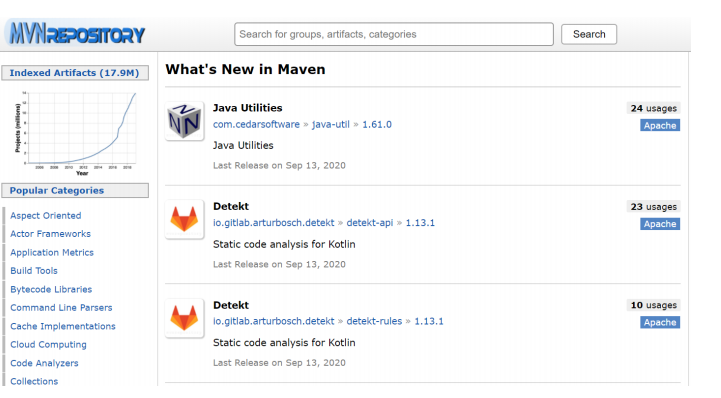Select the detekt-api GitLab fox icon
721x398 pixels.
click(184, 219)
